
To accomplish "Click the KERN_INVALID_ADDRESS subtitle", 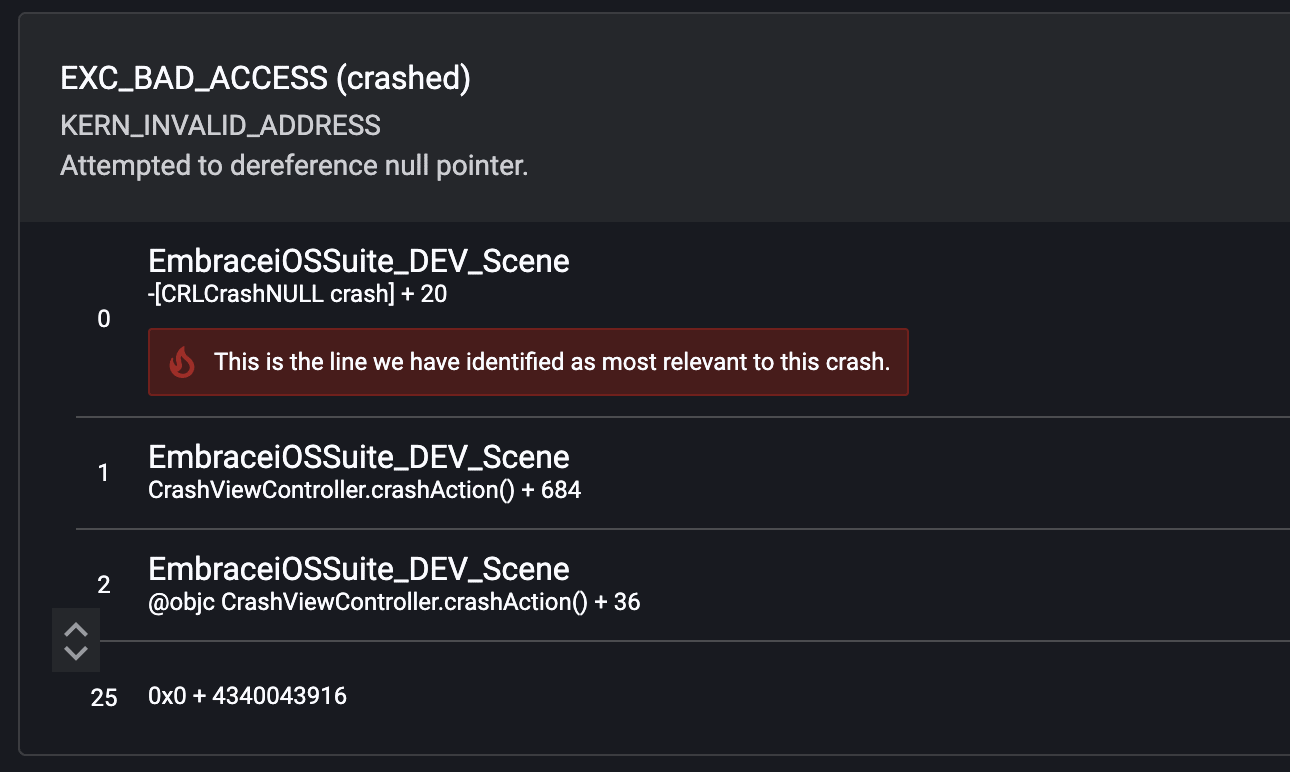I will [220, 125].
